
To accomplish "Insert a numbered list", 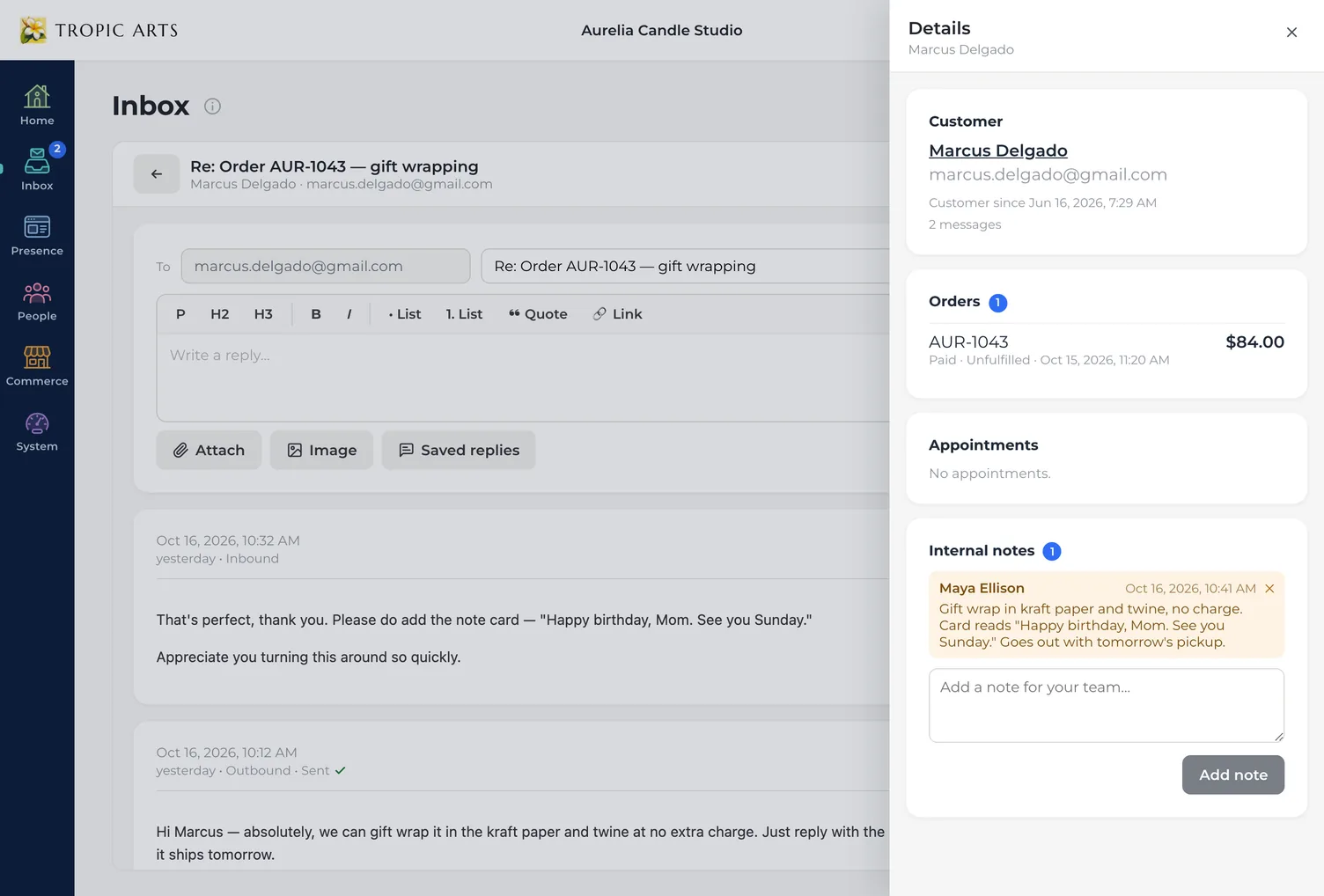I will tap(464, 314).
